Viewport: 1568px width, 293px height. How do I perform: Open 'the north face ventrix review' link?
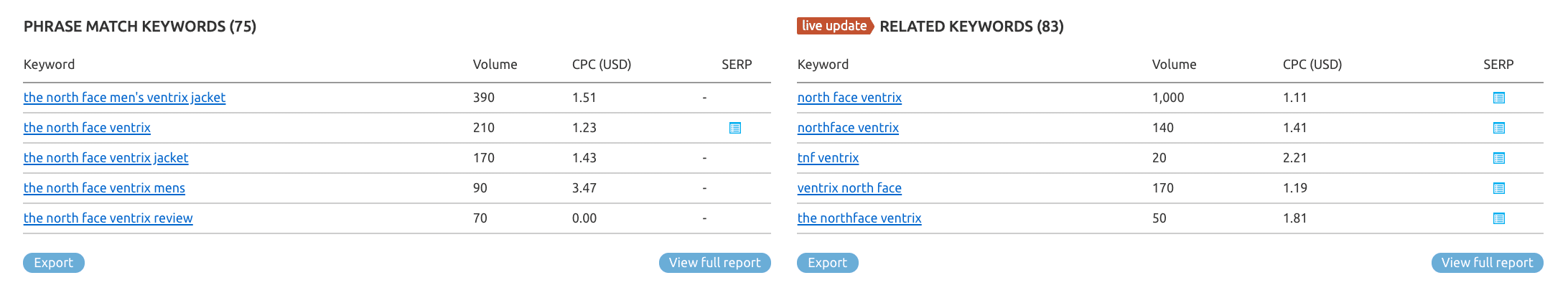pyautogui.click(x=108, y=218)
